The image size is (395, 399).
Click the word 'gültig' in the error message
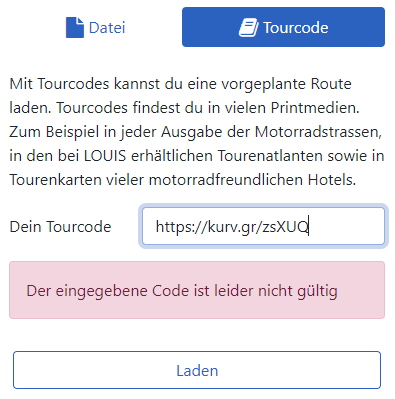pos(317,291)
